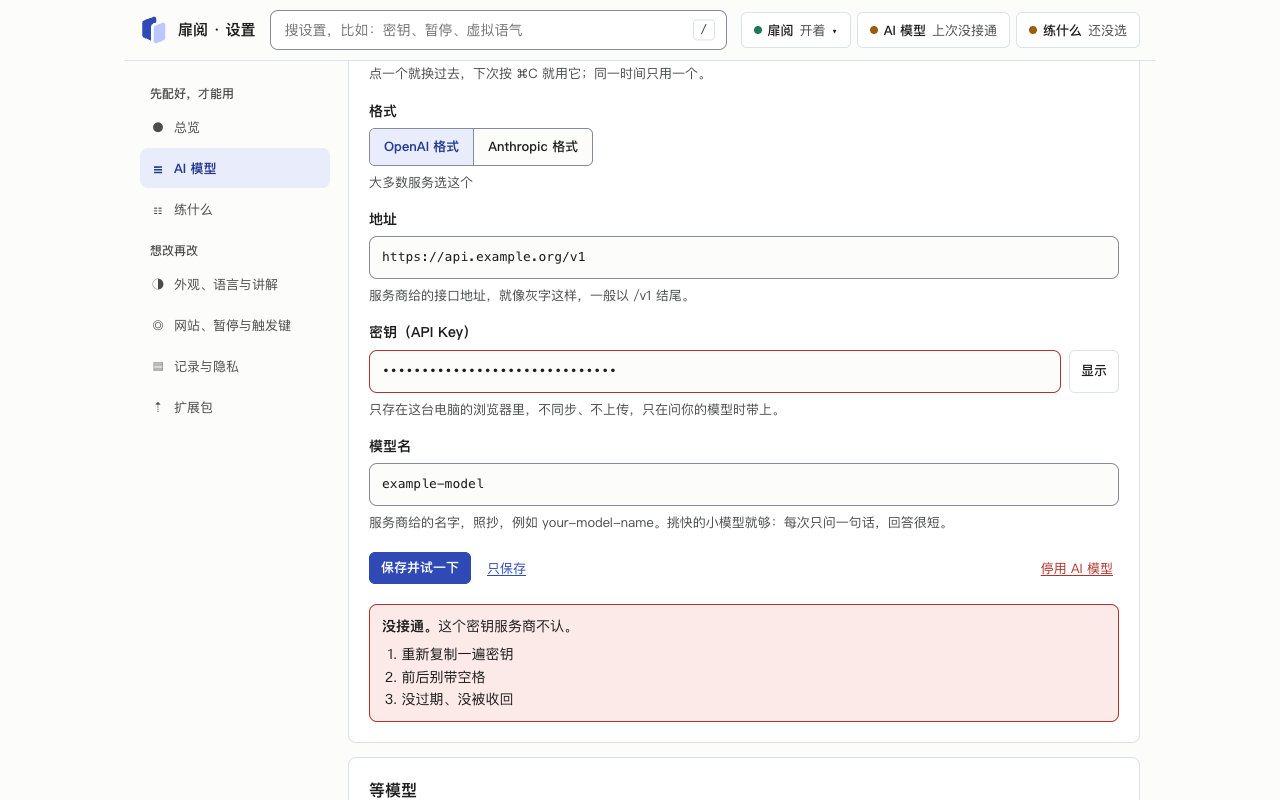Click the masked 密钥 API Key field
1280x800 pixels.
pos(715,371)
